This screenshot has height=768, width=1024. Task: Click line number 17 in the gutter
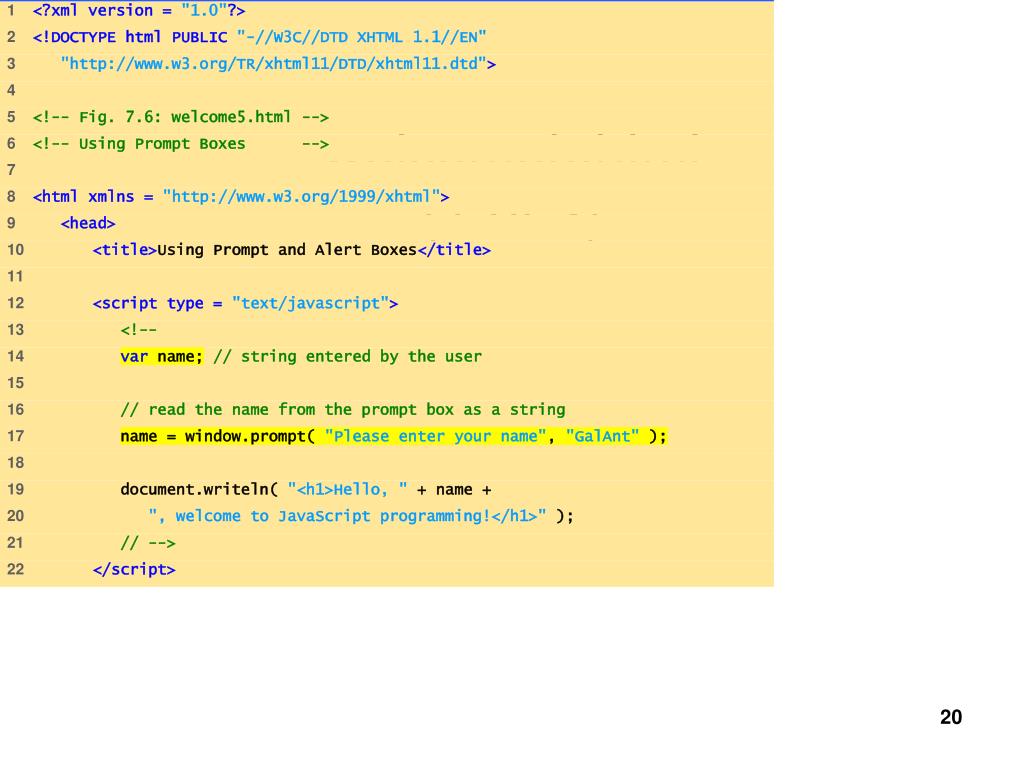tap(15, 436)
